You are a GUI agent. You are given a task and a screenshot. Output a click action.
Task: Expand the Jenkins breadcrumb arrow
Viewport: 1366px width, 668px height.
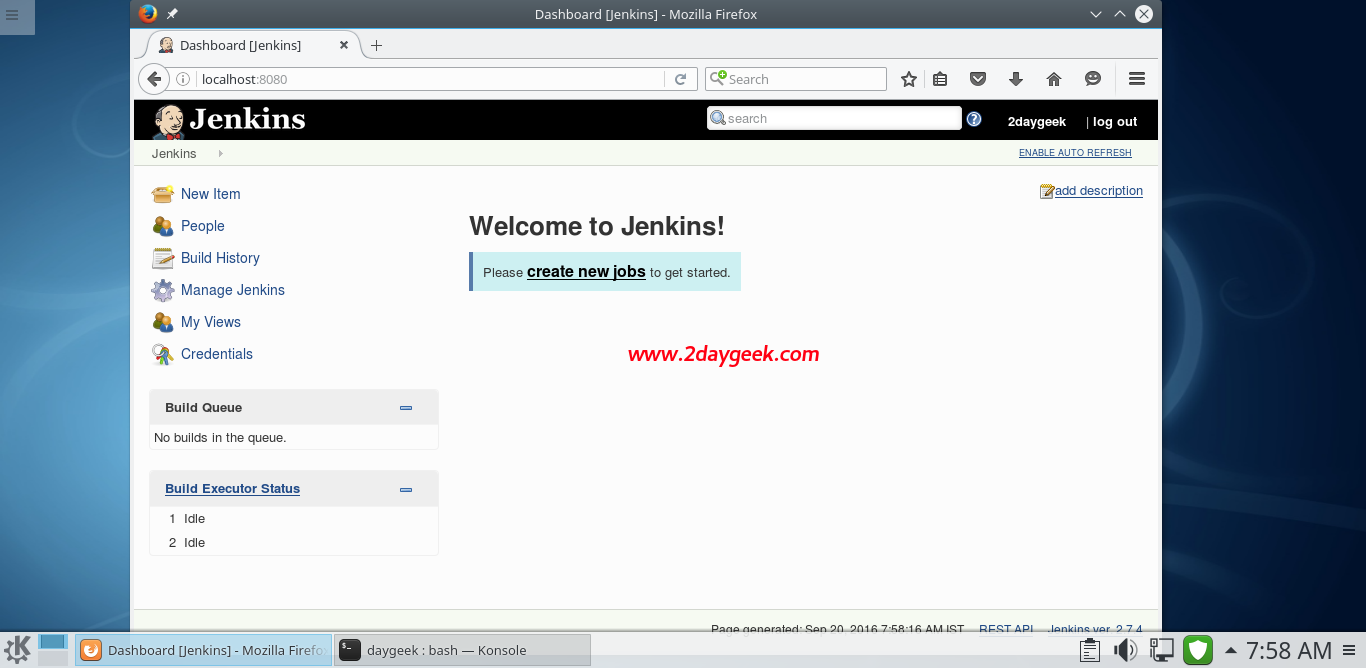(x=220, y=154)
